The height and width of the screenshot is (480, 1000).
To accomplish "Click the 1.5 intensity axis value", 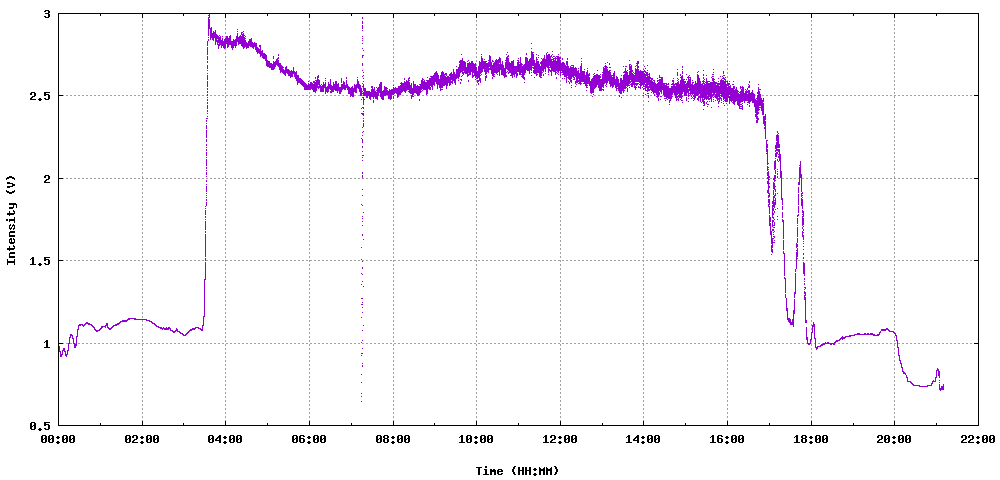I will click(42, 261).
